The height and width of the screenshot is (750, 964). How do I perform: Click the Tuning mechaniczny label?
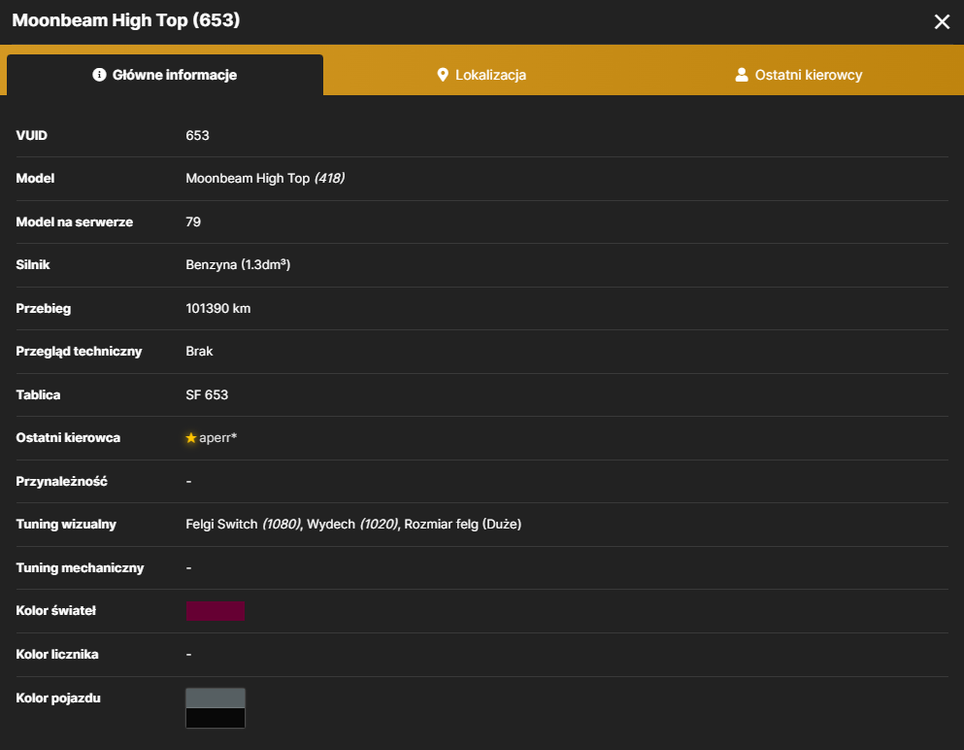tap(80, 568)
